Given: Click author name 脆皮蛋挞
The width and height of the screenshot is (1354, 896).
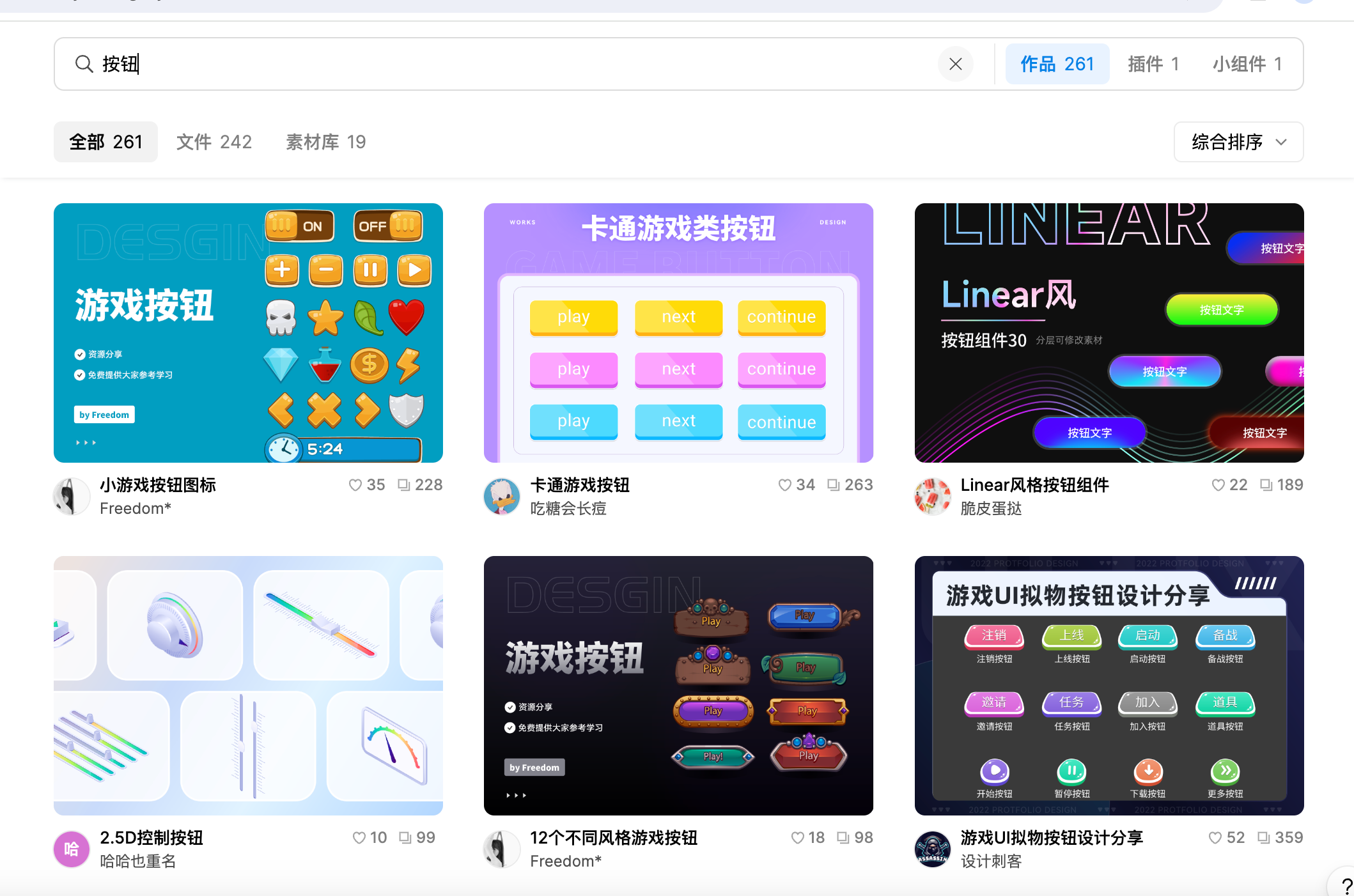Looking at the screenshot, I should (992, 509).
